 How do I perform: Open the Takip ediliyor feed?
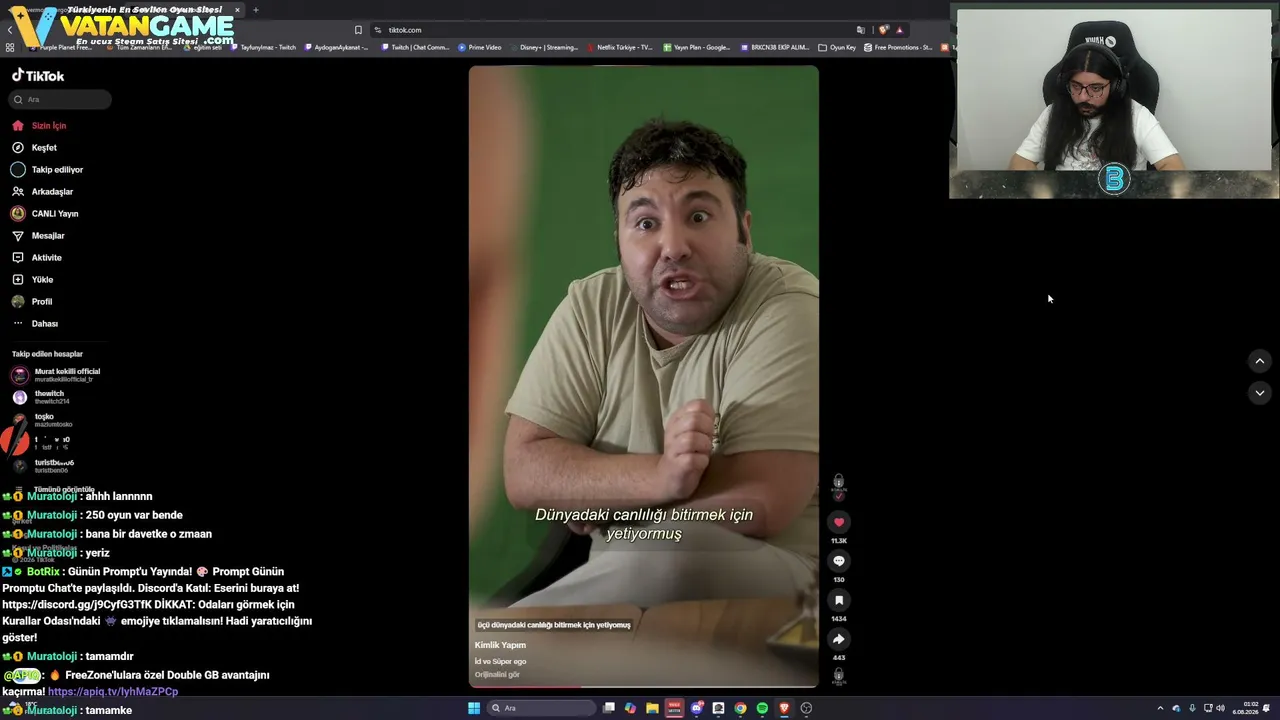(47, 170)
